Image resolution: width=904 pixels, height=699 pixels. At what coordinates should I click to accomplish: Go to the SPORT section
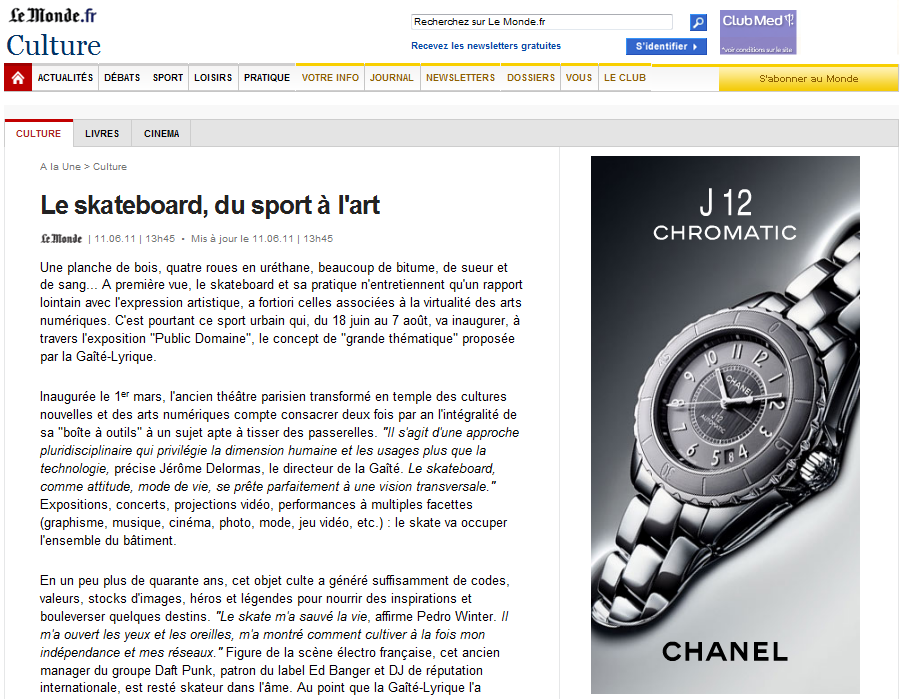click(x=168, y=78)
